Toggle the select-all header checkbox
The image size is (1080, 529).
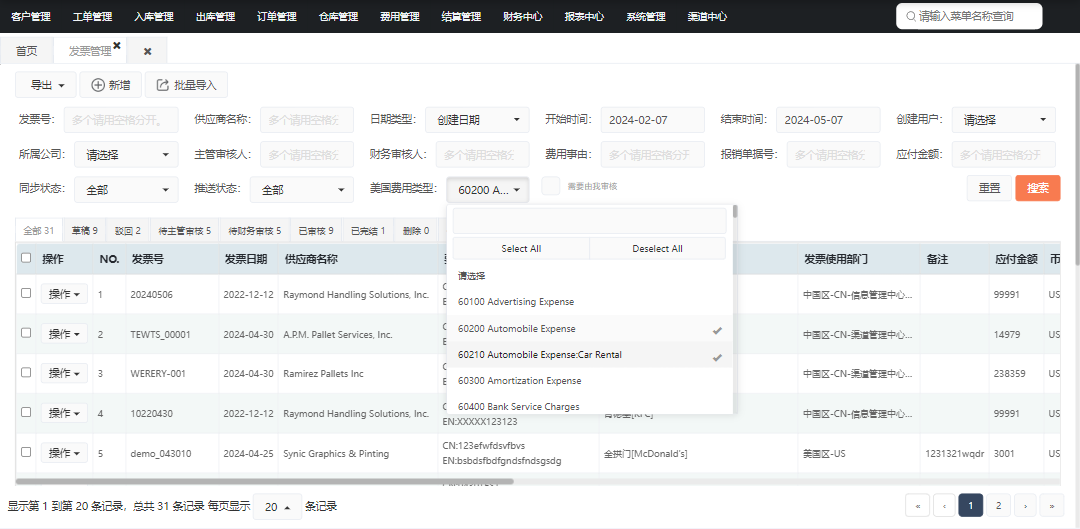point(26,258)
